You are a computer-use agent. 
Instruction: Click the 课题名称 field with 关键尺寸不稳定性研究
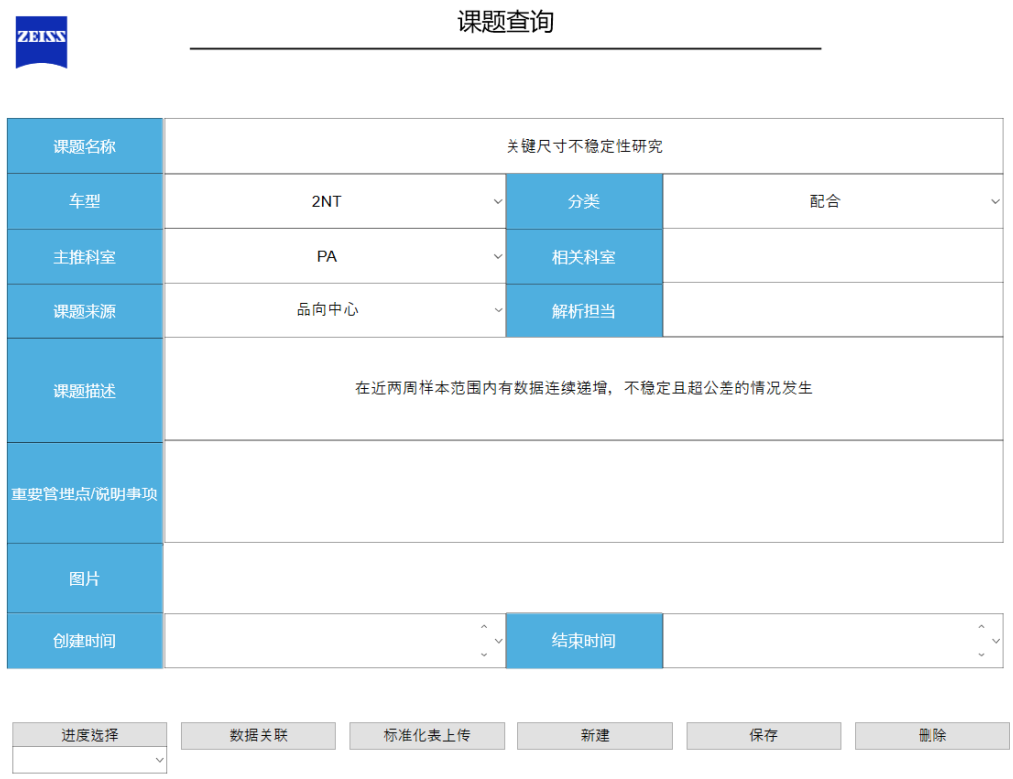pos(584,146)
